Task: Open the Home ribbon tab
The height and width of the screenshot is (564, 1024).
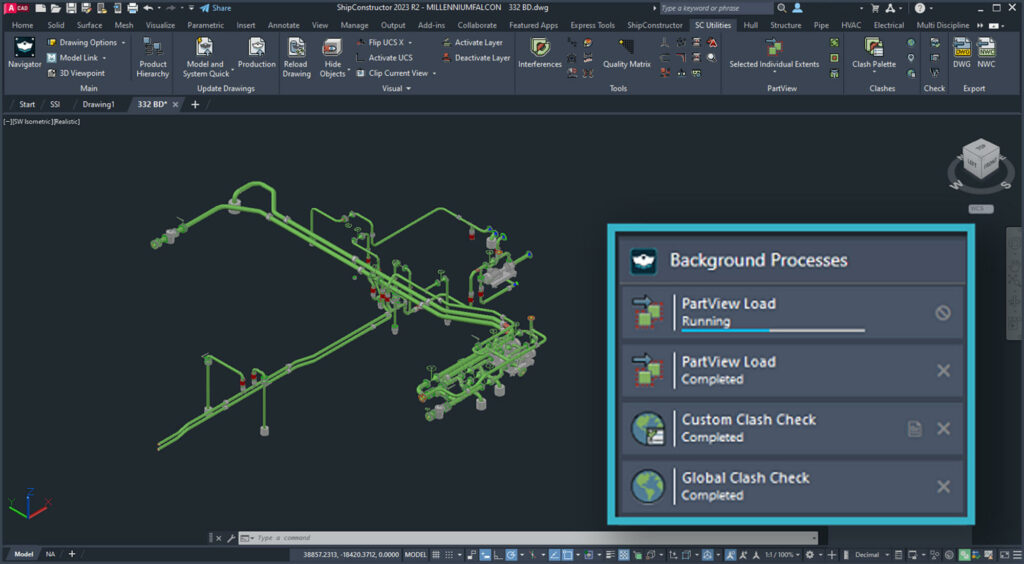Action: pos(22,25)
